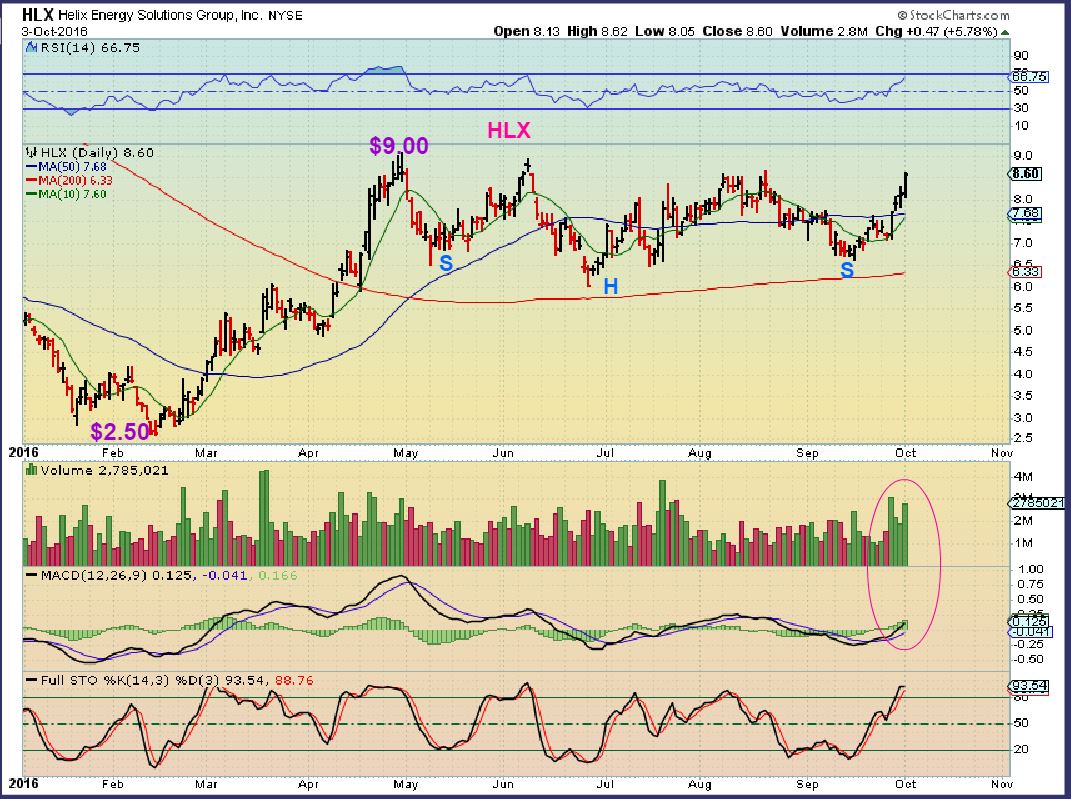The width and height of the screenshot is (1071, 799).
Task: Click the green up arrow after Chg percentage
Action: pos(1005,32)
